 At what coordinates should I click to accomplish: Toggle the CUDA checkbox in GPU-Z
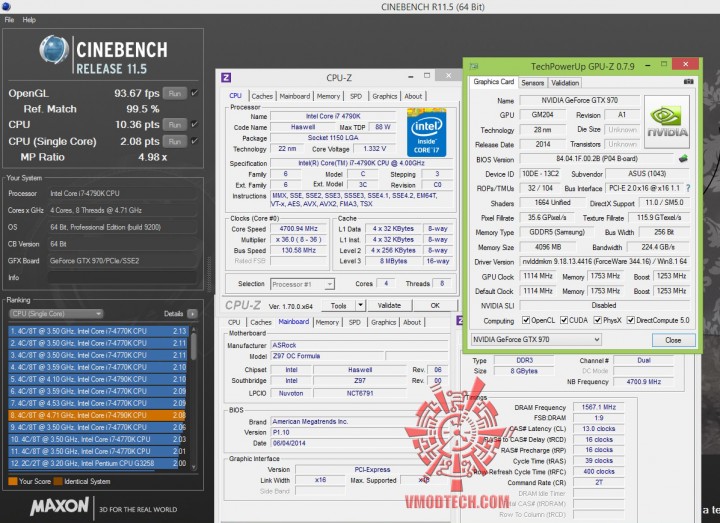(564, 321)
